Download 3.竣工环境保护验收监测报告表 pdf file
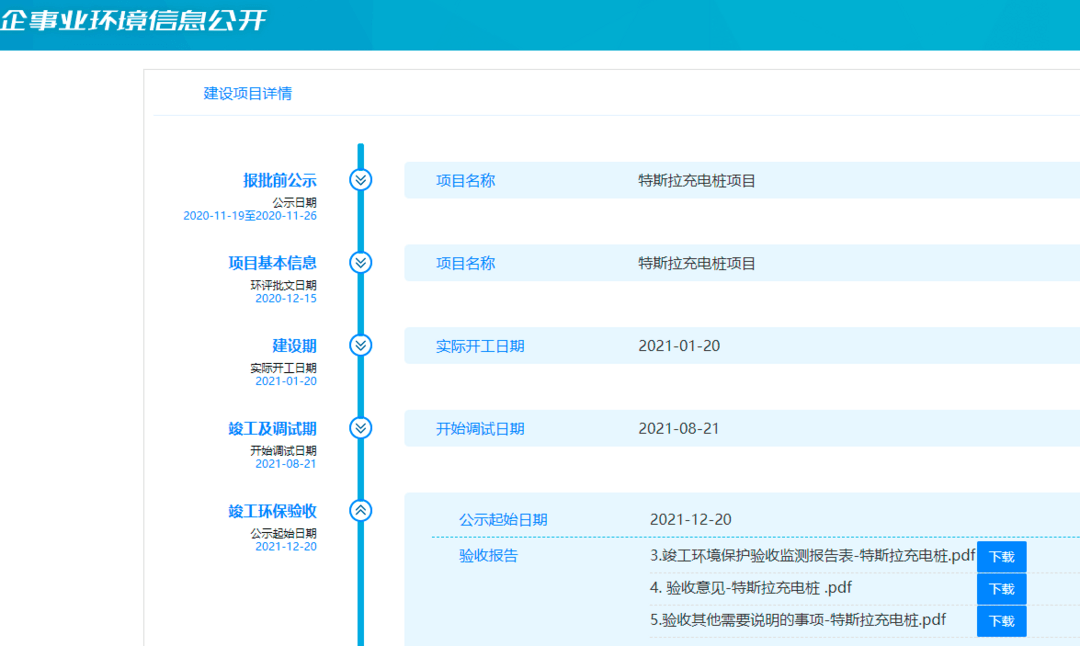This screenshot has width=1080, height=646. (1001, 556)
